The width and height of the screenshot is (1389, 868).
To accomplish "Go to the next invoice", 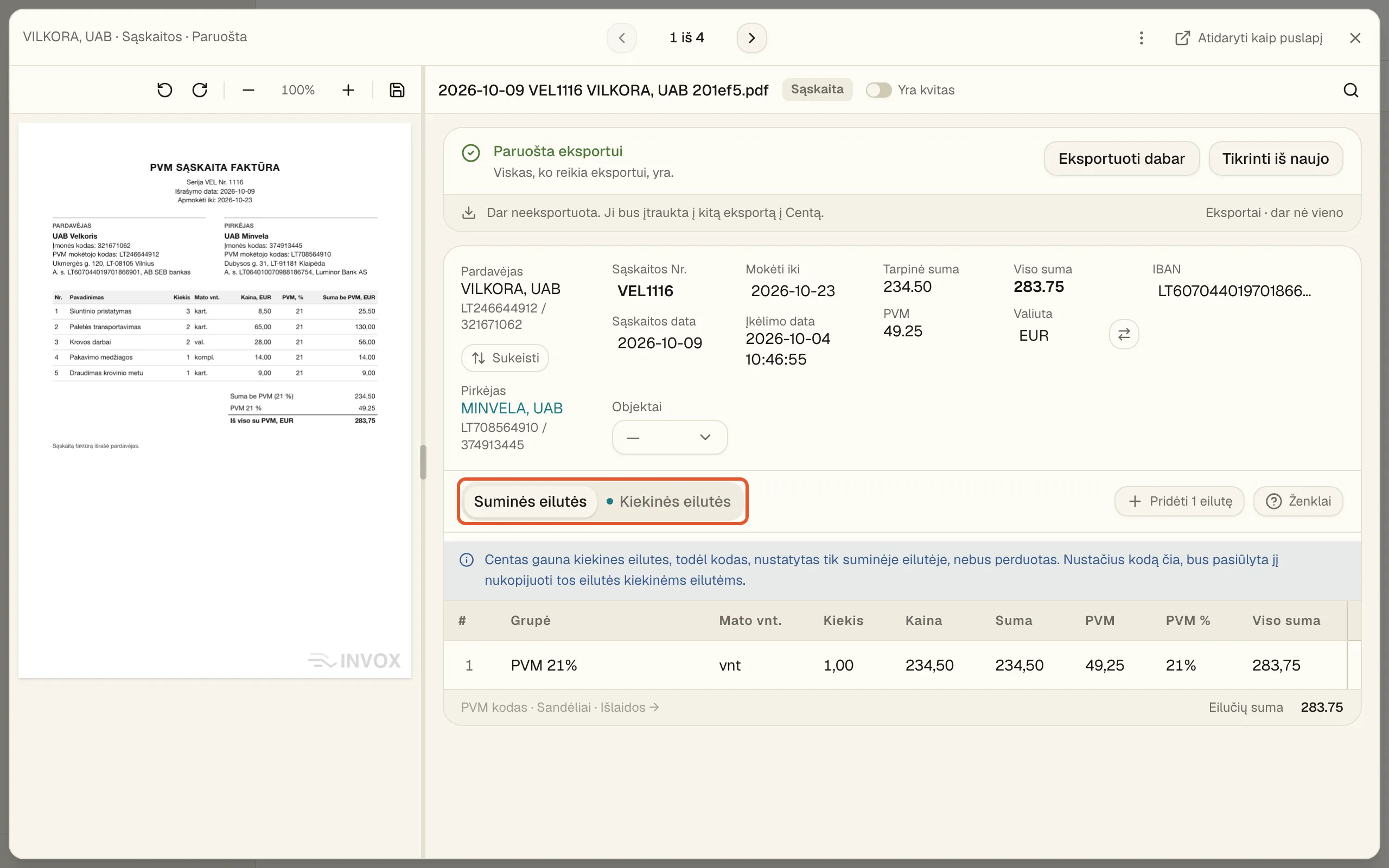I will tap(751, 38).
